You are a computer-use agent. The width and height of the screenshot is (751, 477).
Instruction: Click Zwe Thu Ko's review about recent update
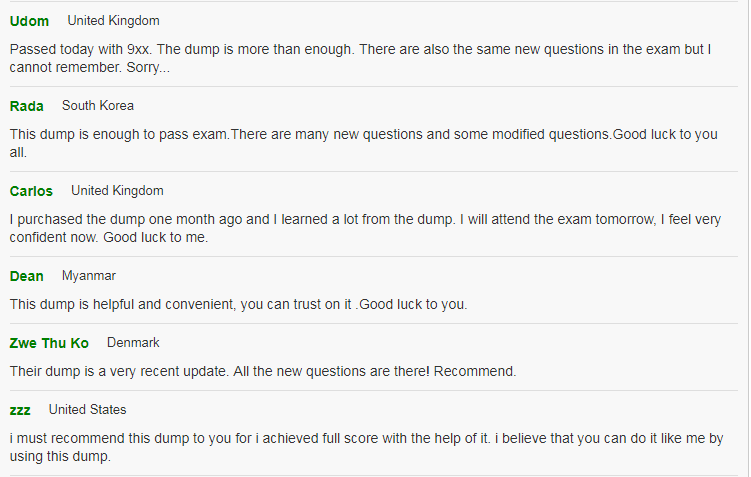point(263,371)
